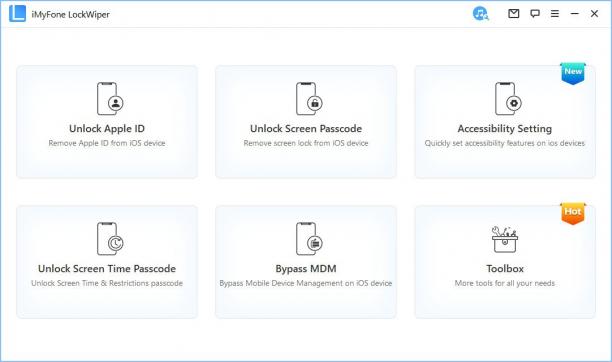Choose the Accessibility Setting label
The width and height of the screenshot is (612, 362).
[x=505, y=128]
